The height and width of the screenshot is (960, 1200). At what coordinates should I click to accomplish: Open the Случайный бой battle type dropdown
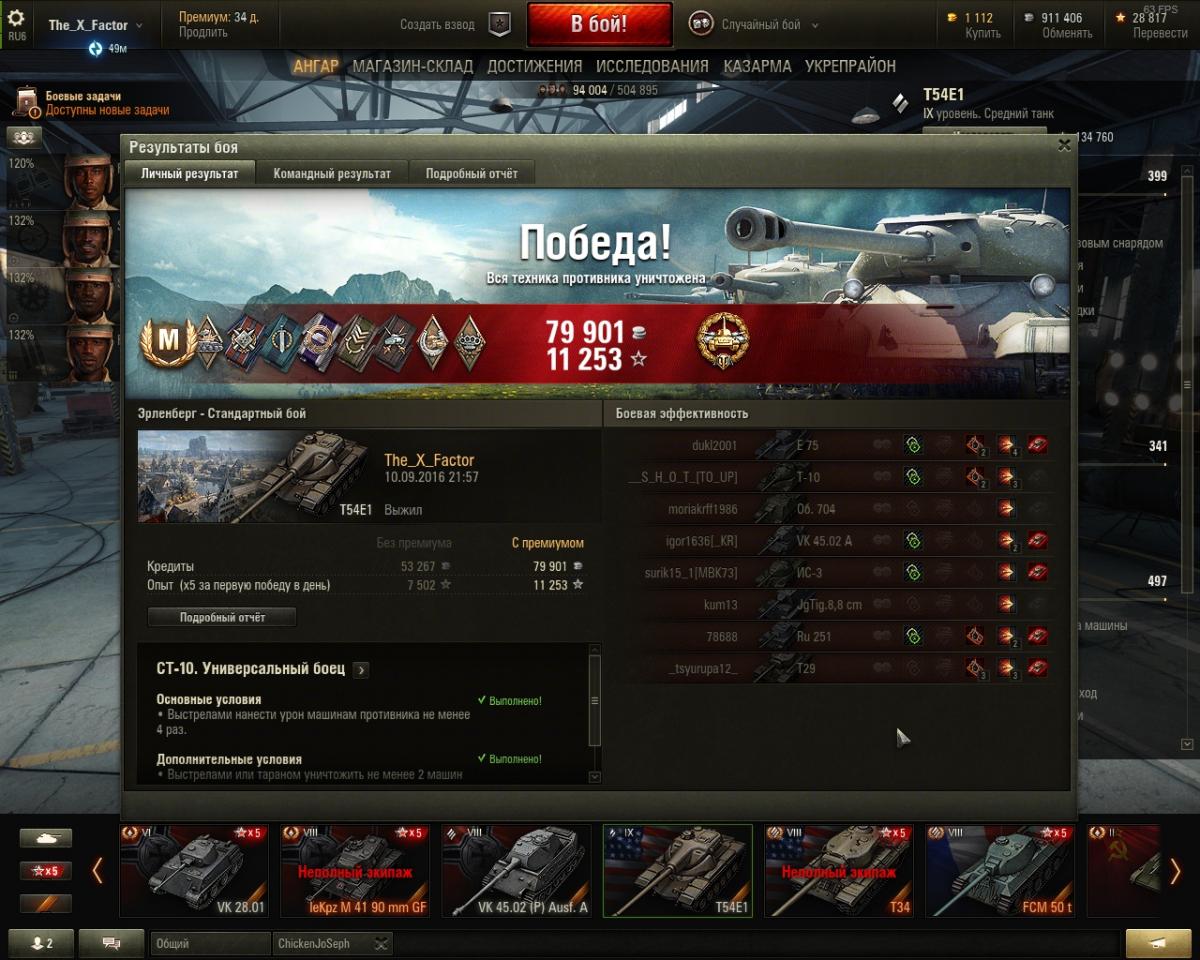tap(755, 25)
